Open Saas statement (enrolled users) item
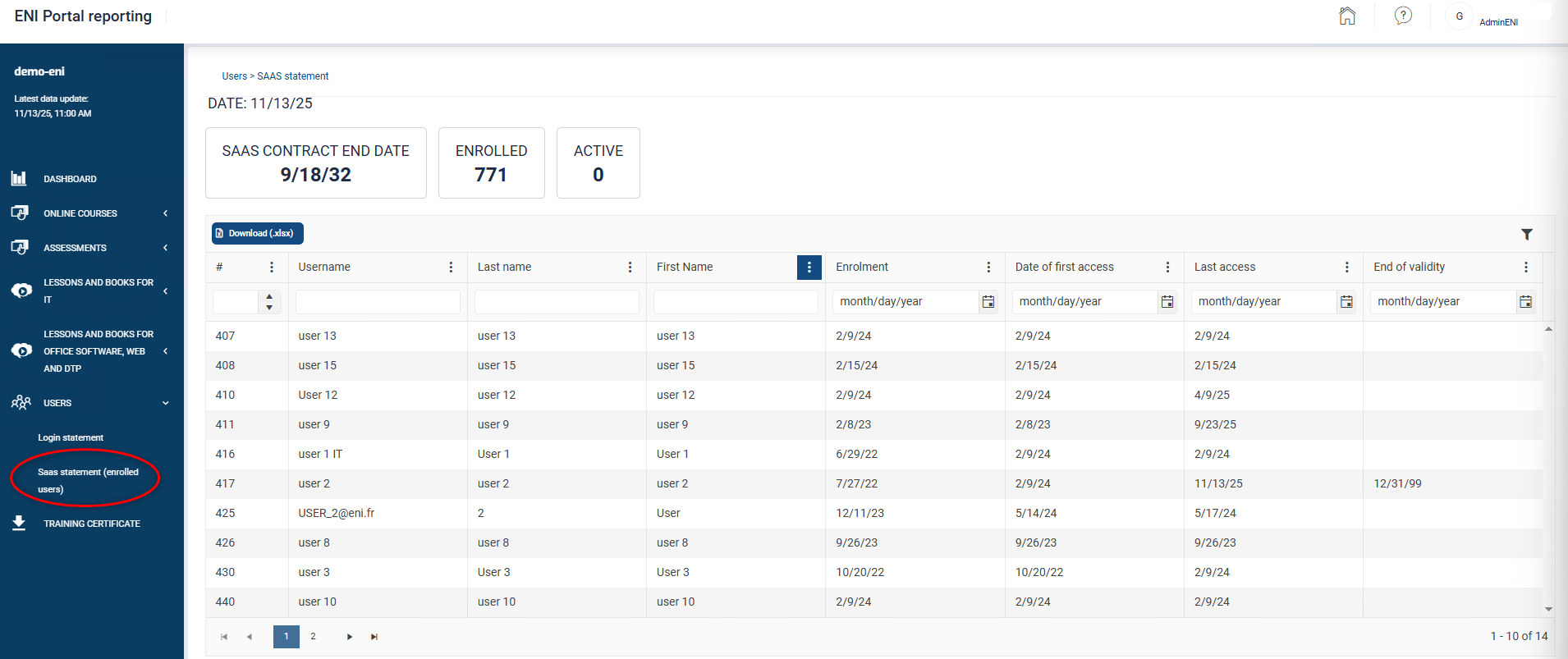This screenshot has height=659, width=1568. pyautogui.click(x=88, y=480)
